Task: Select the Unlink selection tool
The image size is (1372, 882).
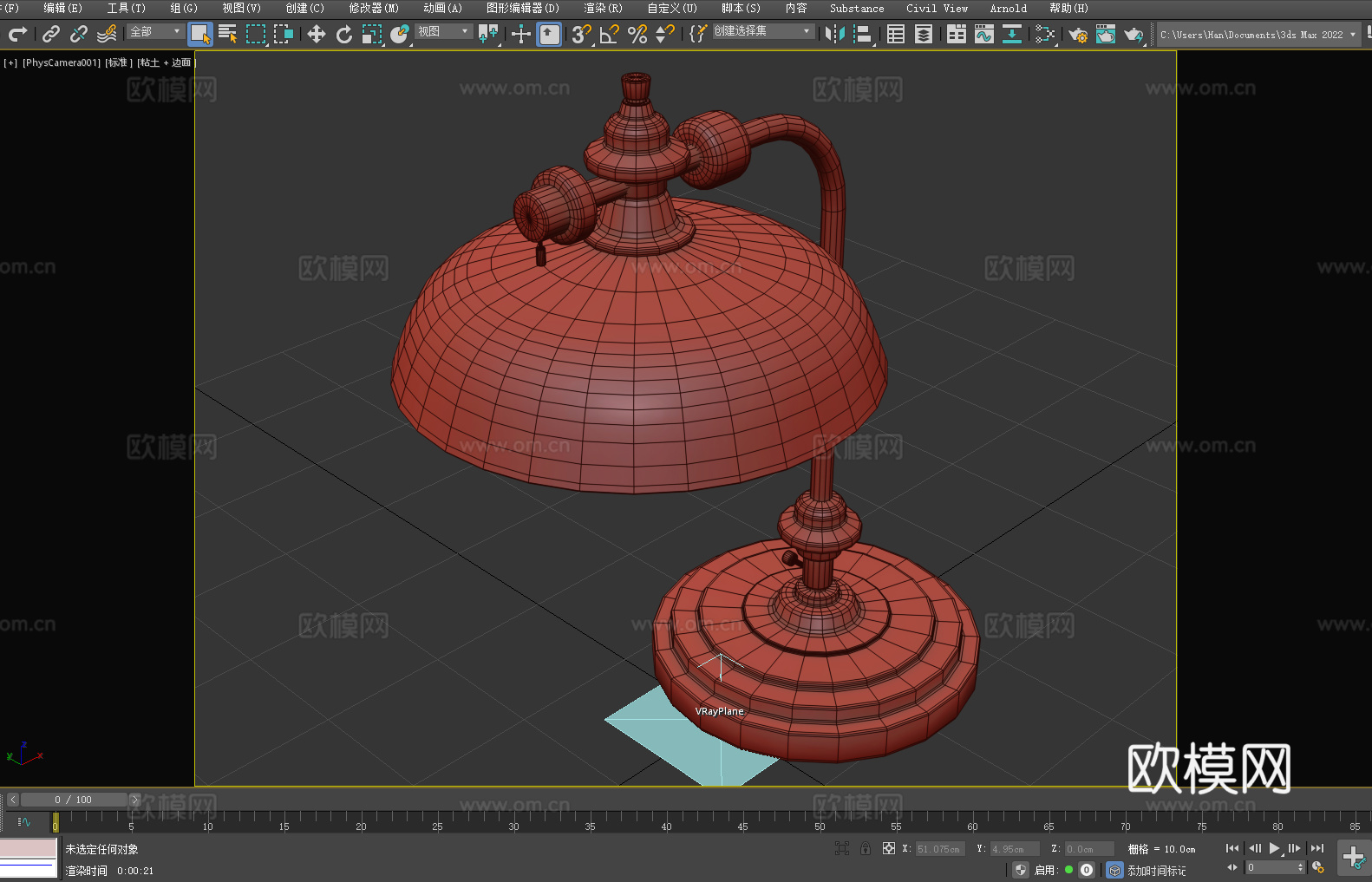Action: tap(79, 34)
